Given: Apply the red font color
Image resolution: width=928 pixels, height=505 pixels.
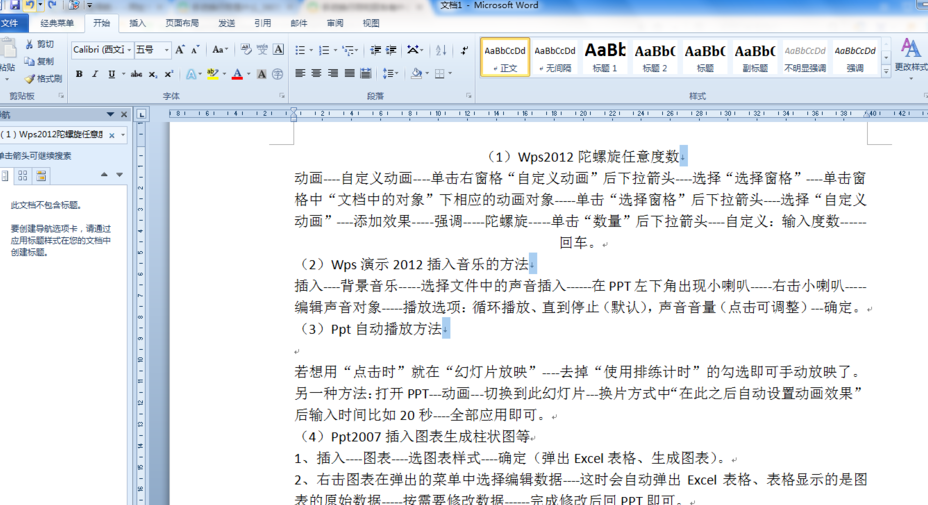Looking at the screenshot, I should pyautogui.click(x=237, y=74).
